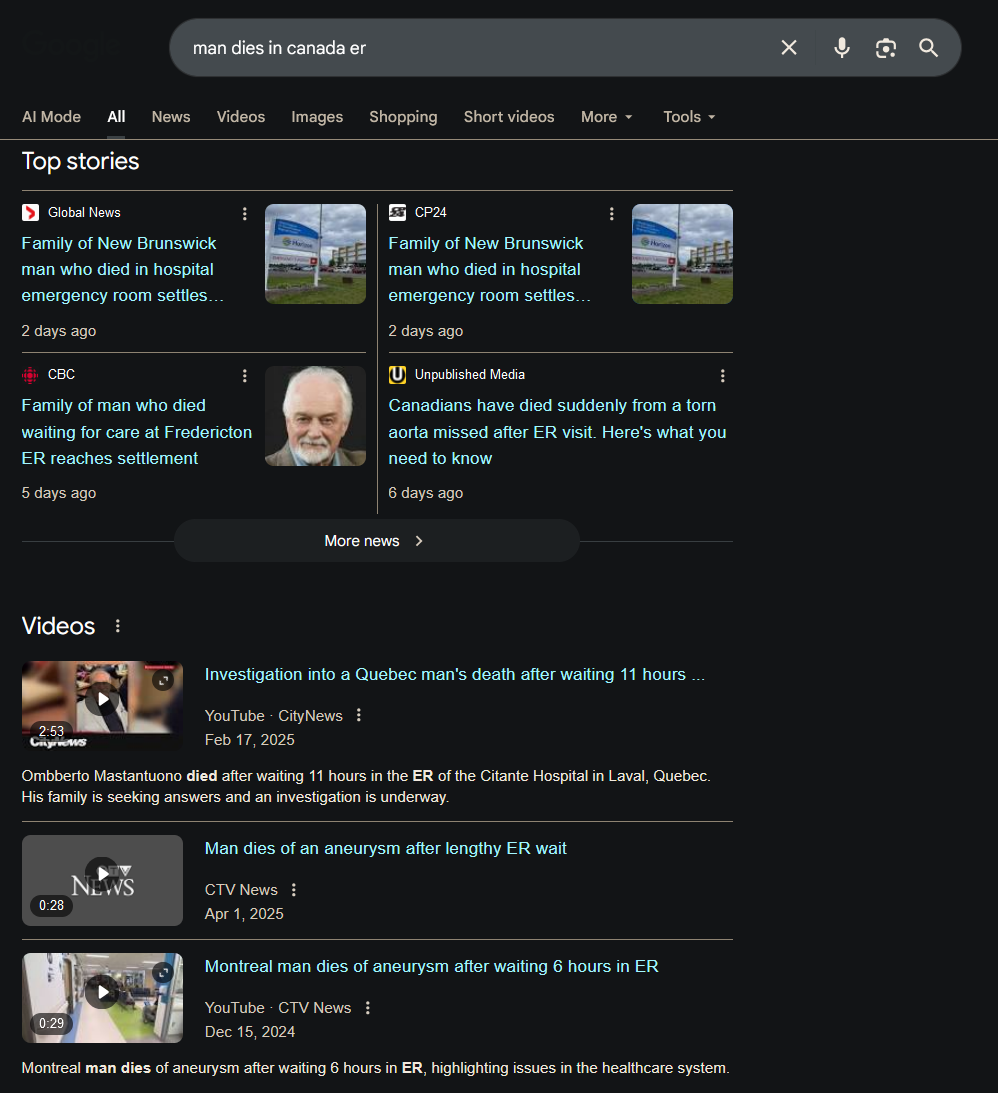The image size is (998, 1093).
Task: Open options for the YouTube CTV News Dec 15 video
Action: coord(368,1007)
